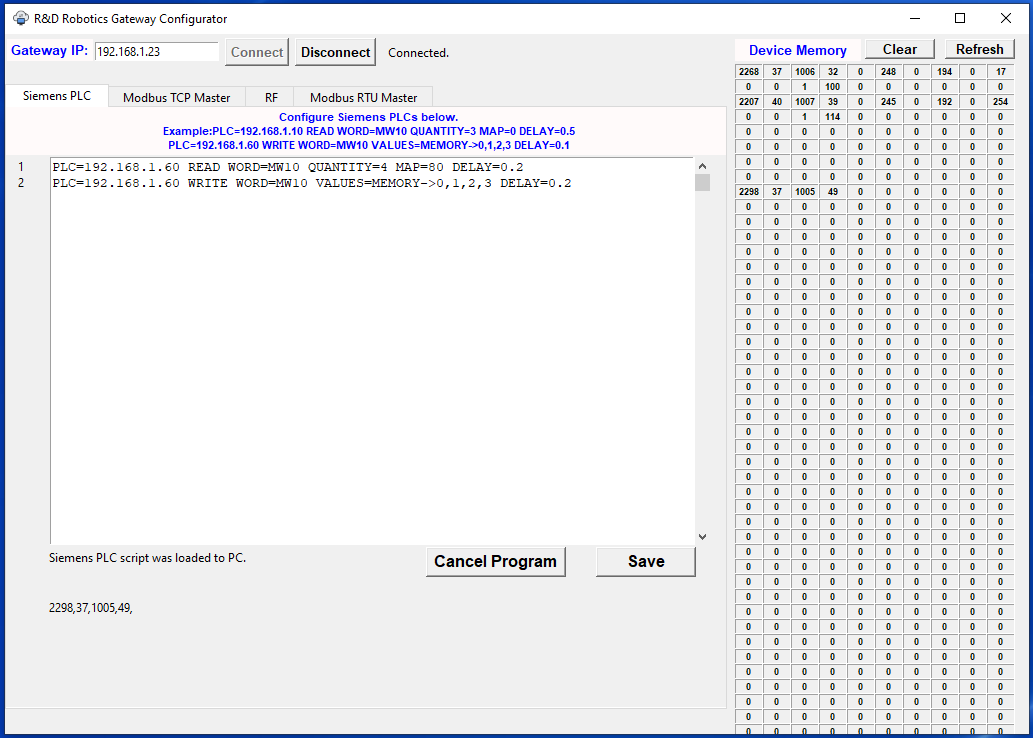Click the script editor scroll up arrow
The width and height of the screenshot is (1033, 738).
point(702,166)
